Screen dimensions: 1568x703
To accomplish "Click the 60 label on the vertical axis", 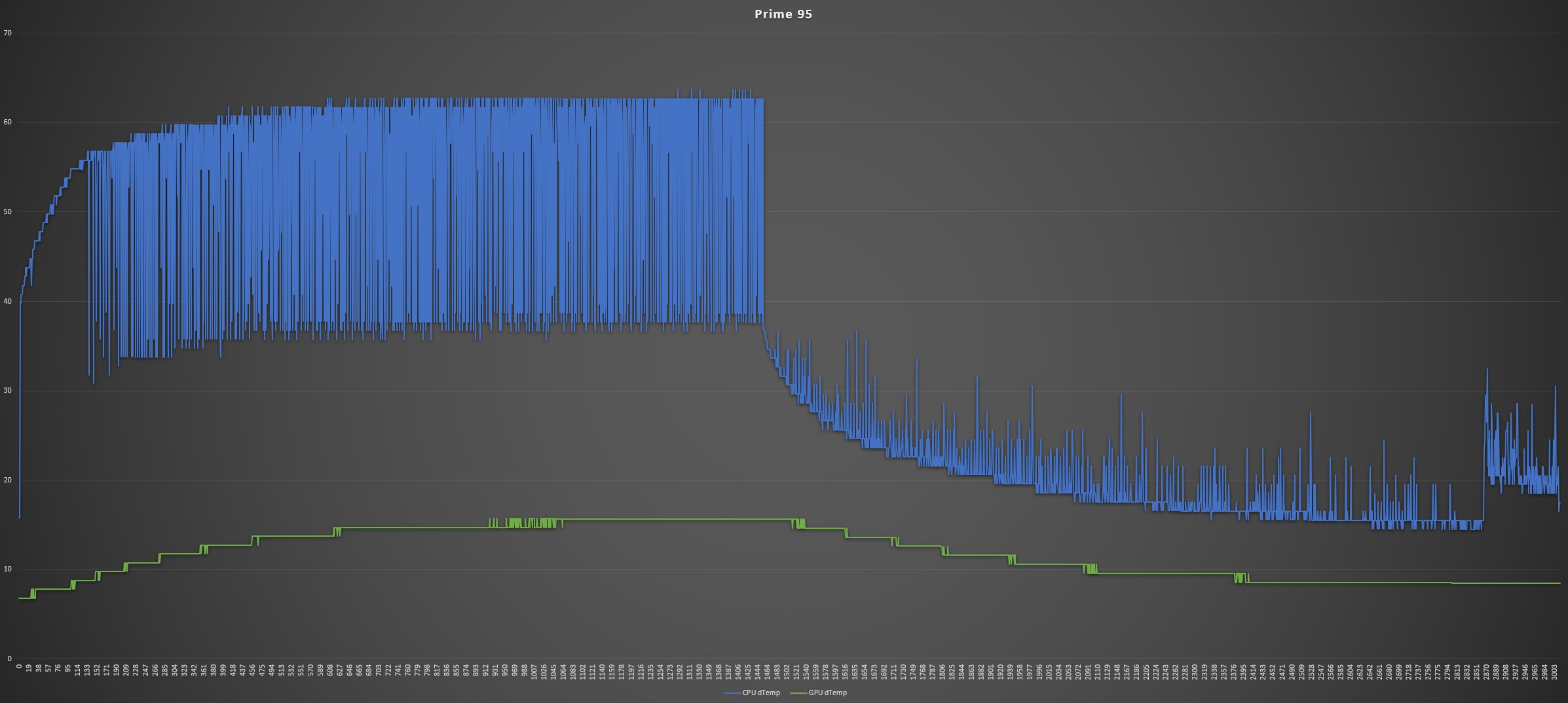I will click(7, 122).
